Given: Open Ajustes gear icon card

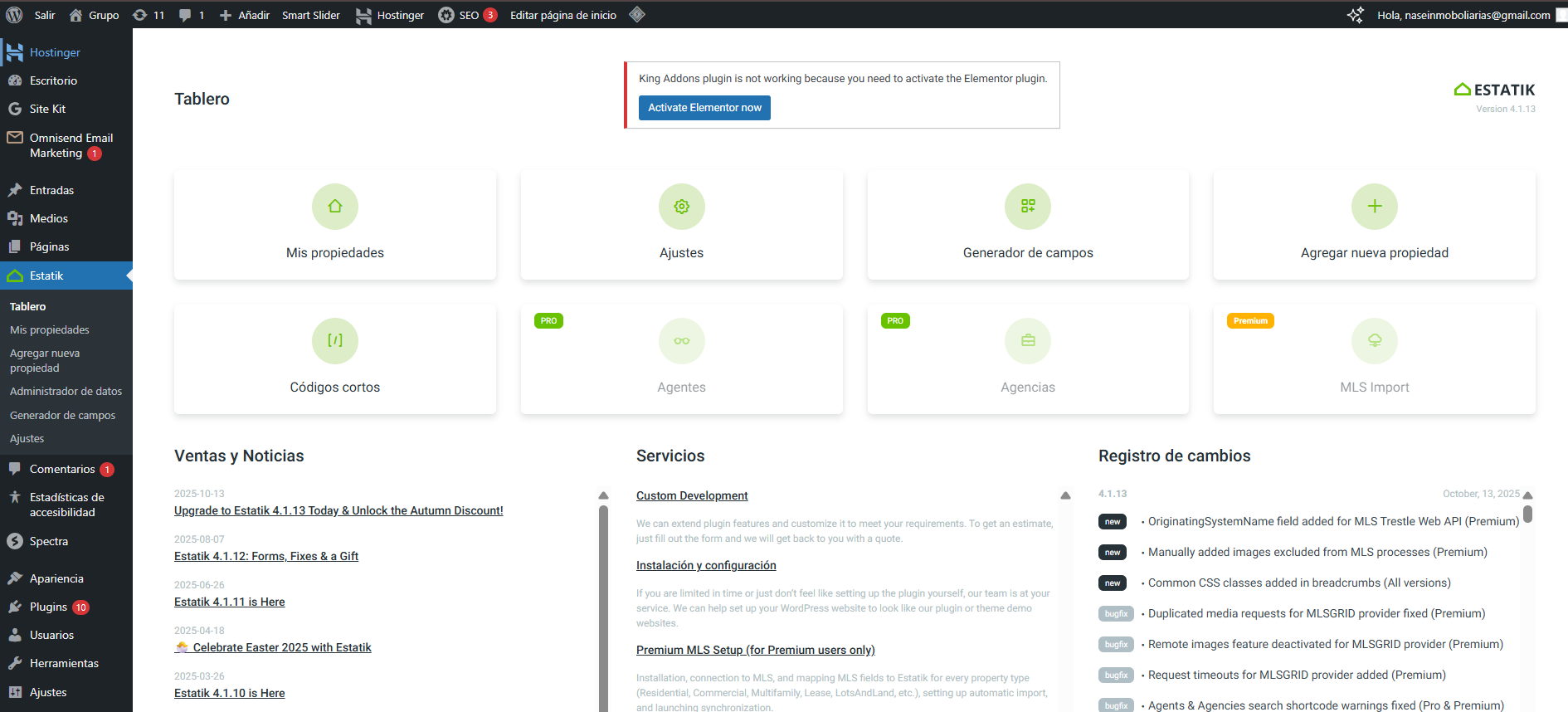Looking at the screenshot, I should pos(681,207).
